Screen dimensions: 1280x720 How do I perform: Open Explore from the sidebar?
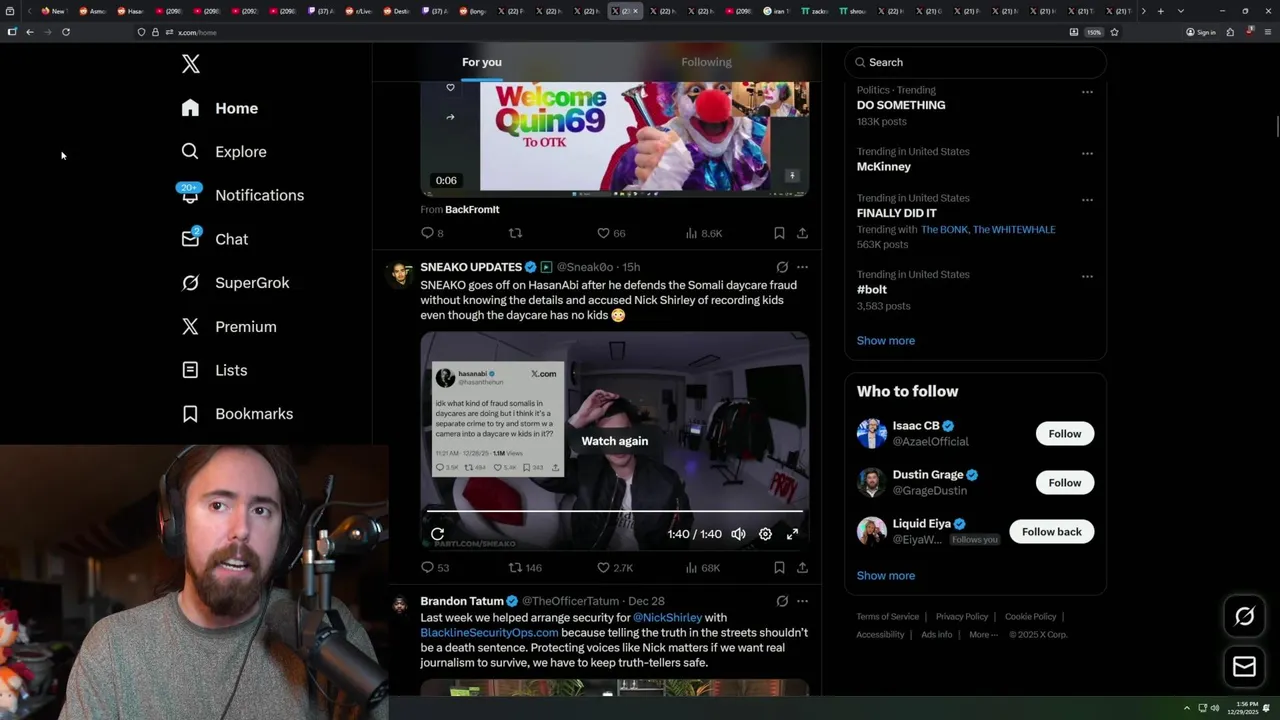[x=224, y=152]
